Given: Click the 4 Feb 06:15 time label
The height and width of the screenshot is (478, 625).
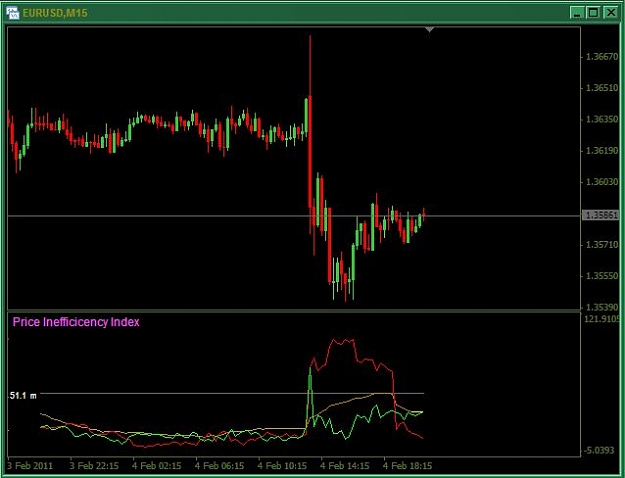Looking at the screenshot, I should [219, 465].
